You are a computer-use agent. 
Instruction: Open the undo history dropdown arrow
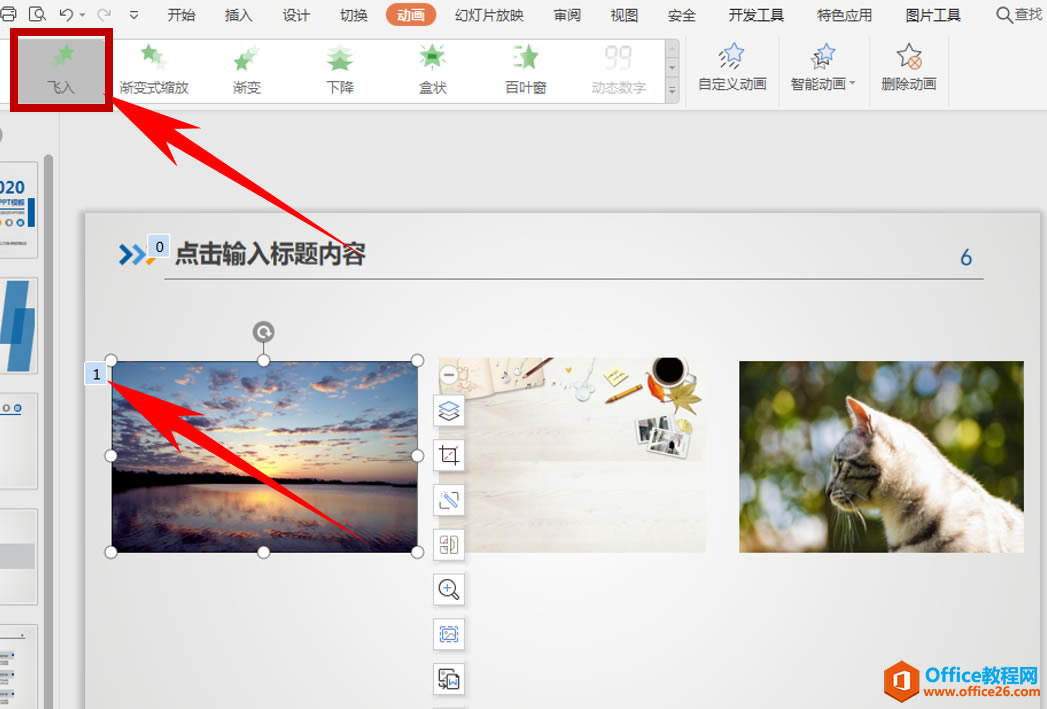[82, 15]
